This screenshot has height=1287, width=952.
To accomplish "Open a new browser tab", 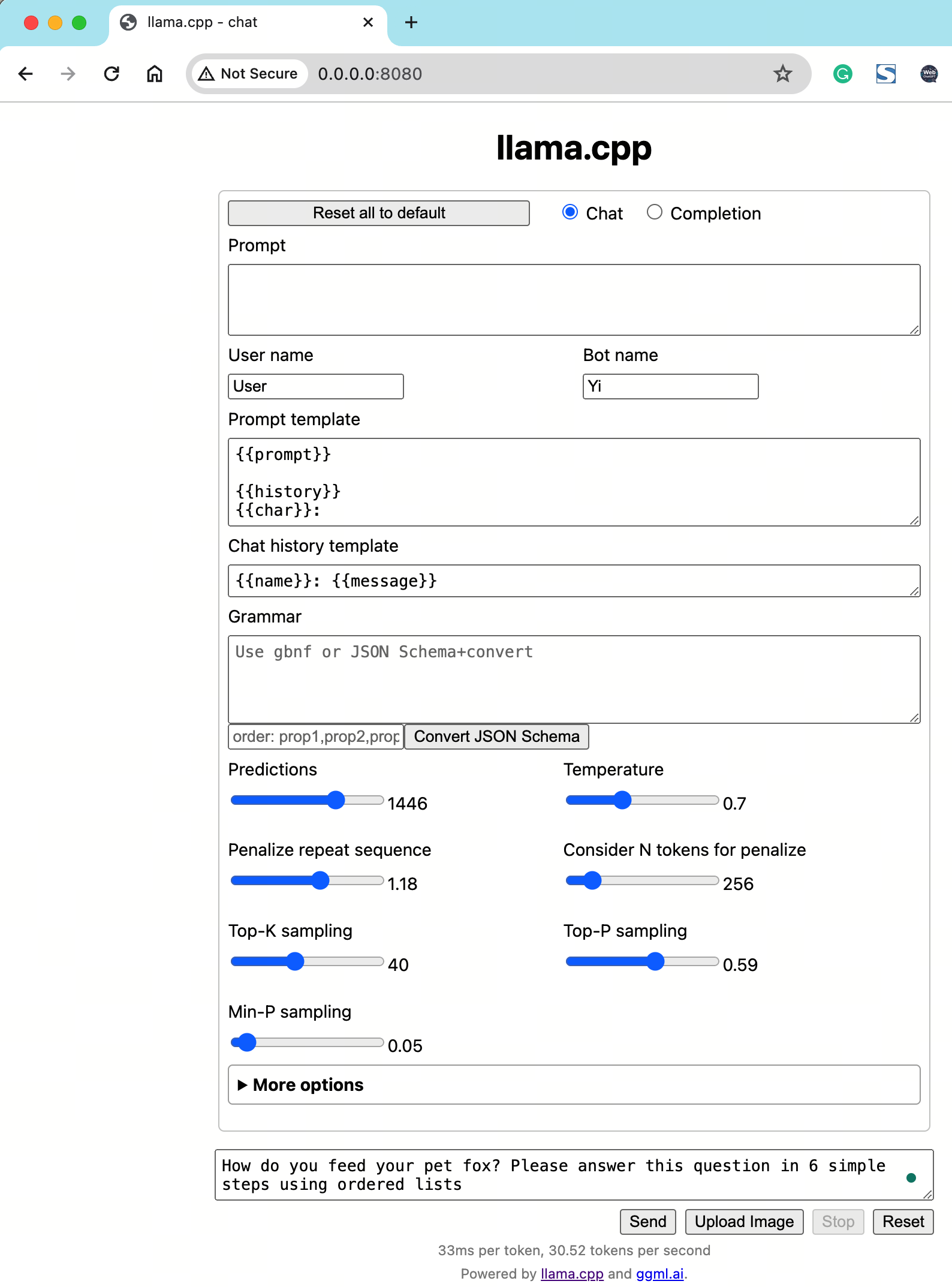I will click(x=411, y=23).
